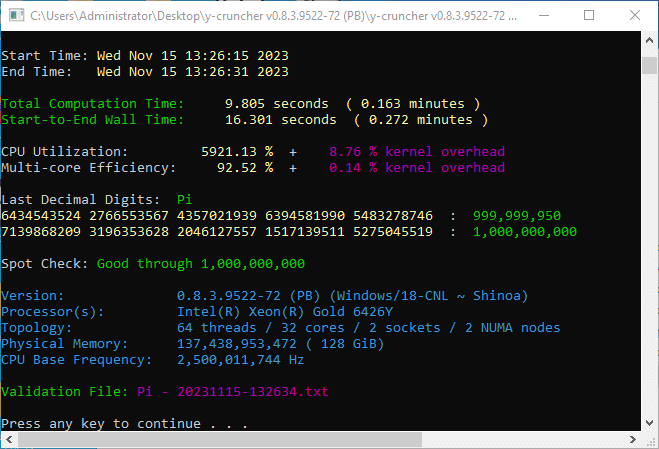Image resolution: width=659 pixels, height=449 pixels.
Task: Click the '5921.13 %' CPU utilization value
Action: (x=237, y=151)
